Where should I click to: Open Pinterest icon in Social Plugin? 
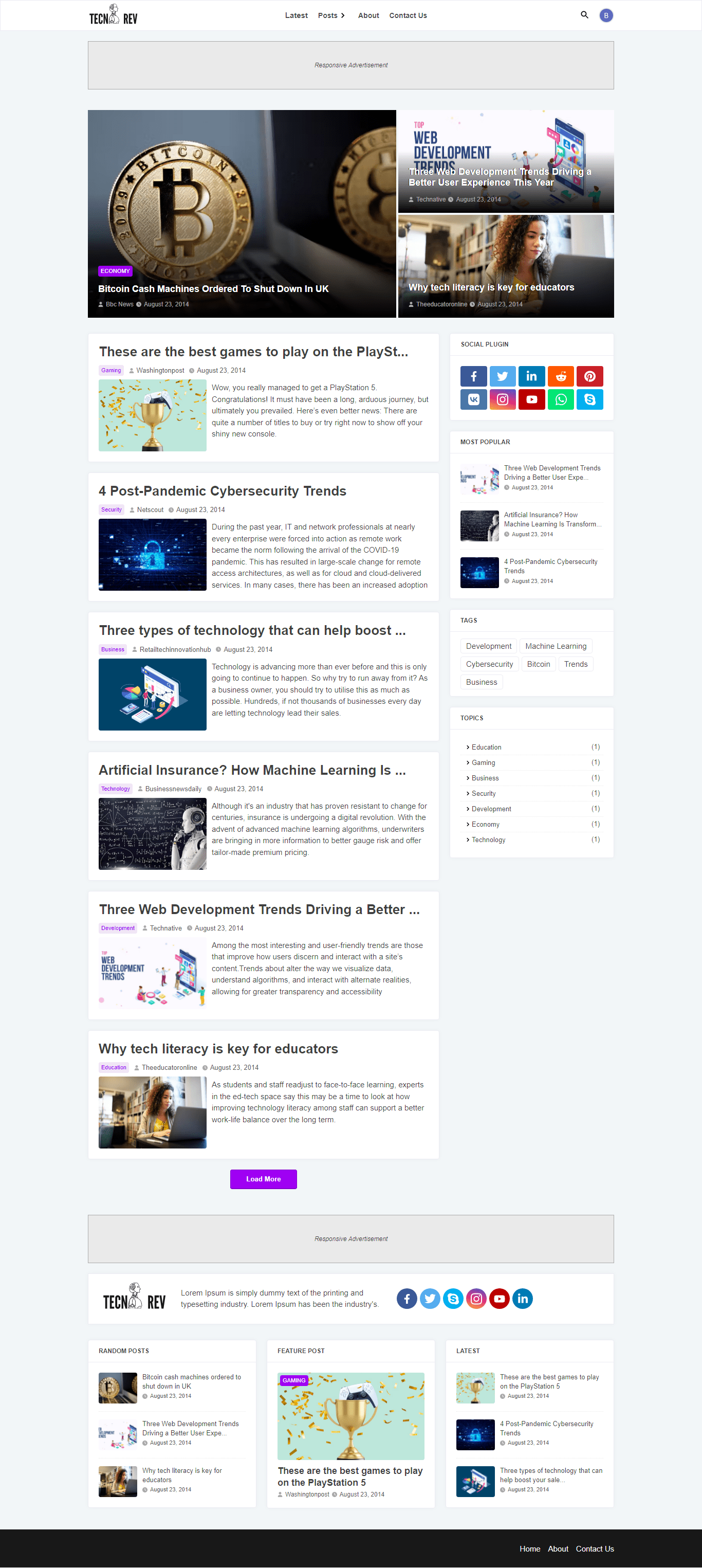pyautogui.click(x=590, y=376)
